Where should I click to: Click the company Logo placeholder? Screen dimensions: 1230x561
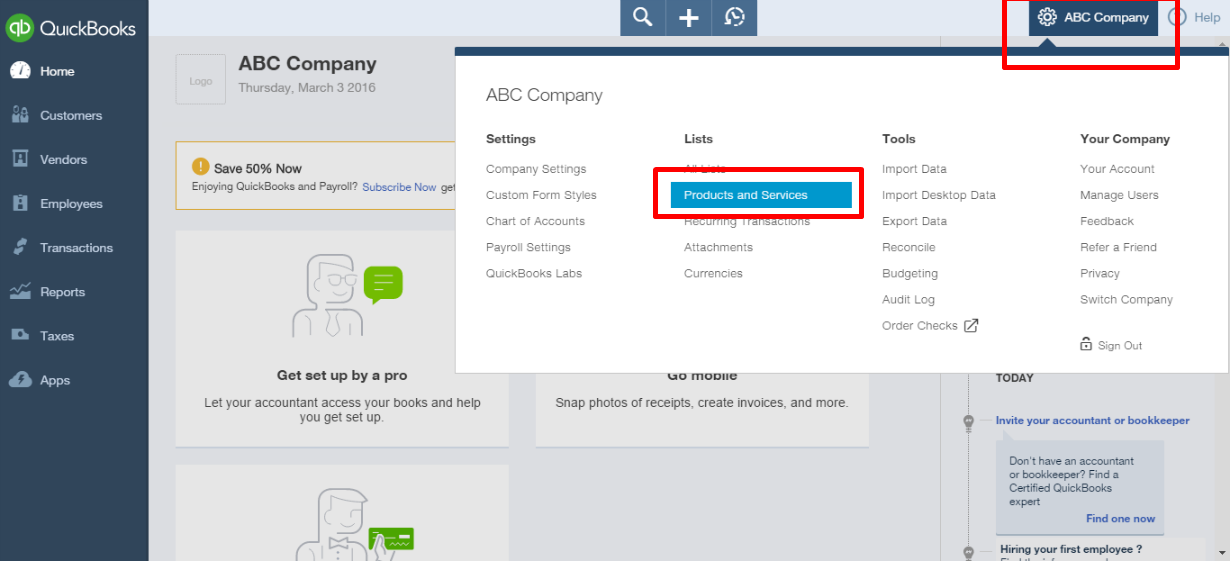pyautogui.click(x=201, y=80)
